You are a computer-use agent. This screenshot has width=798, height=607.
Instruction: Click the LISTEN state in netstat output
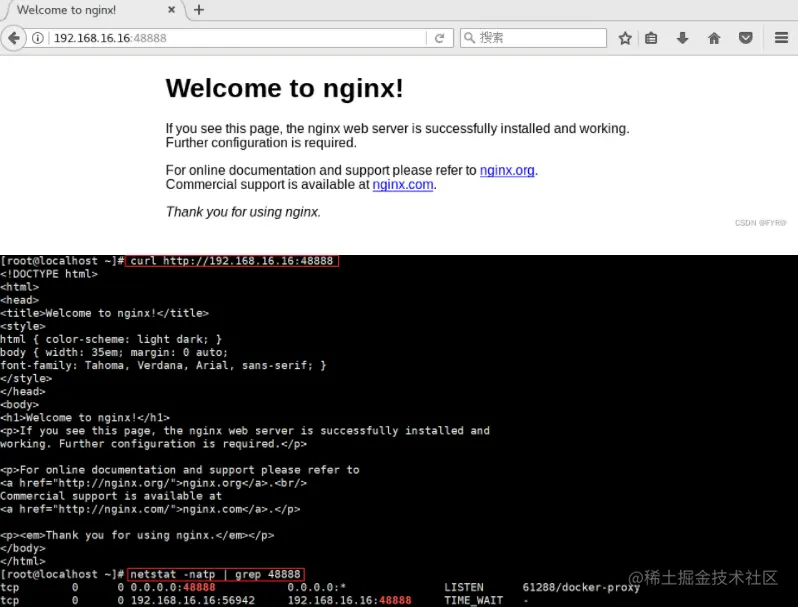(x=464, y=588)
